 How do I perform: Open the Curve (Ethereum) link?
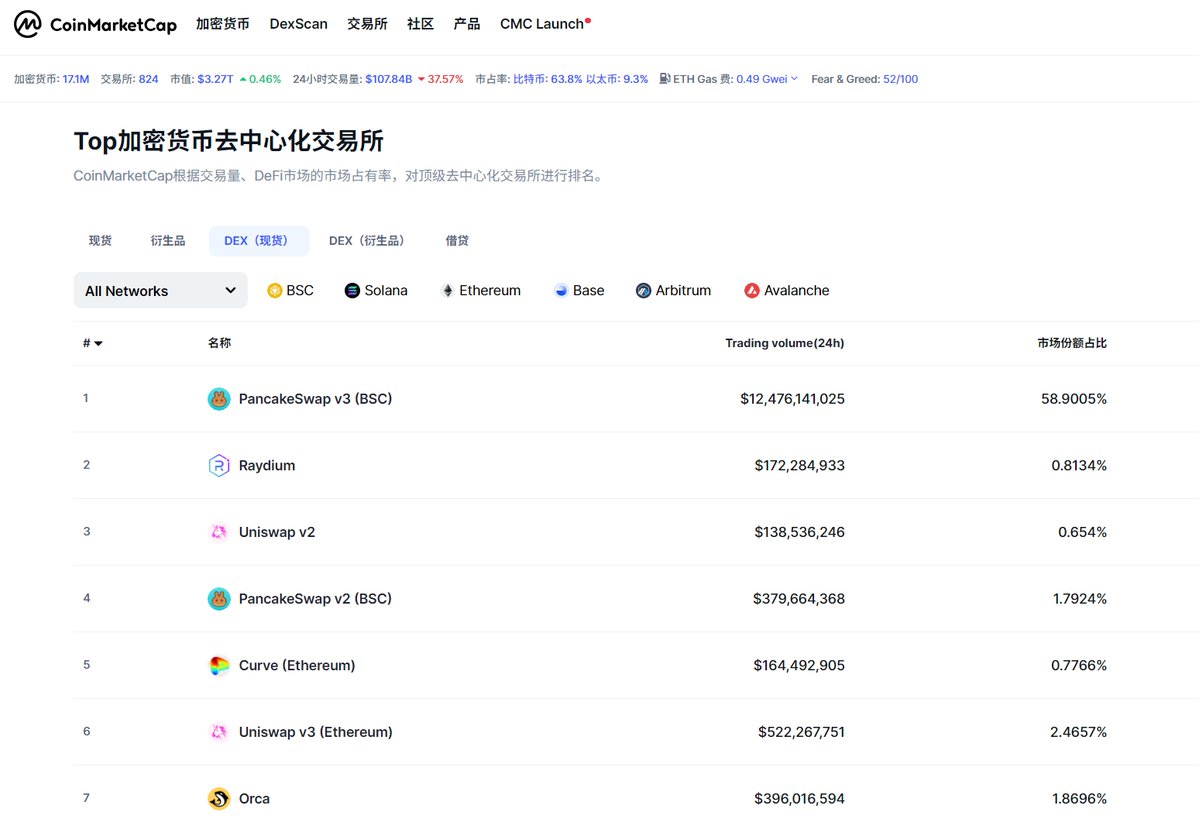coord(297,665)
